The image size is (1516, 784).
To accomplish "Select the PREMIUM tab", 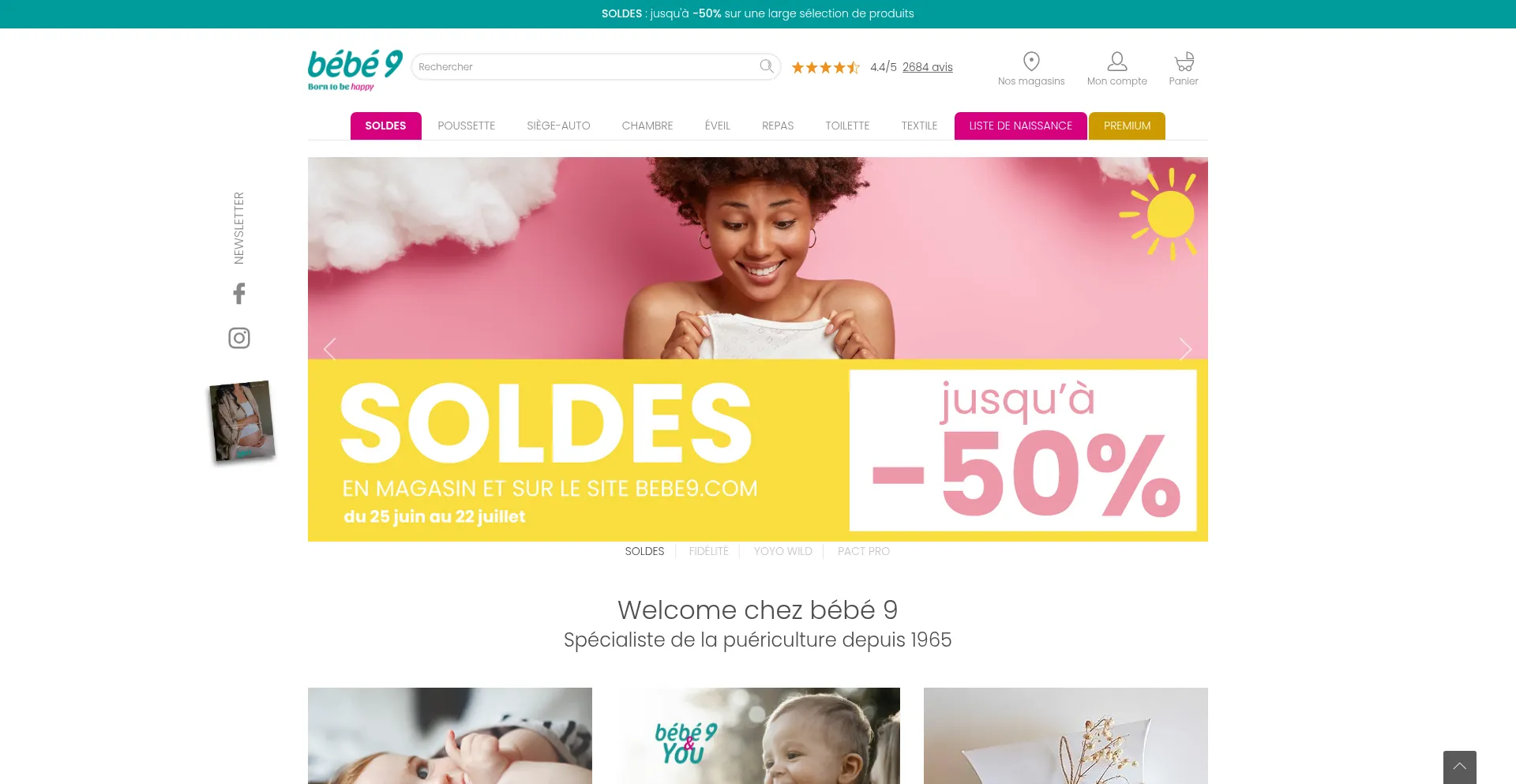I will pyautogui.click(x=1127, y=126).
